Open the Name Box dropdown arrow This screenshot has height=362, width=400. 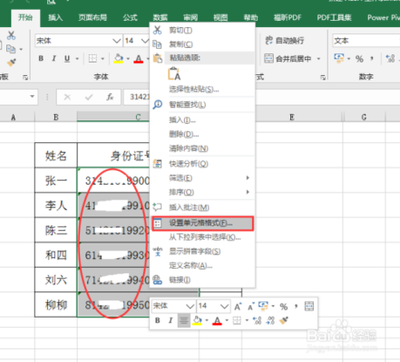tap(32, 97)
